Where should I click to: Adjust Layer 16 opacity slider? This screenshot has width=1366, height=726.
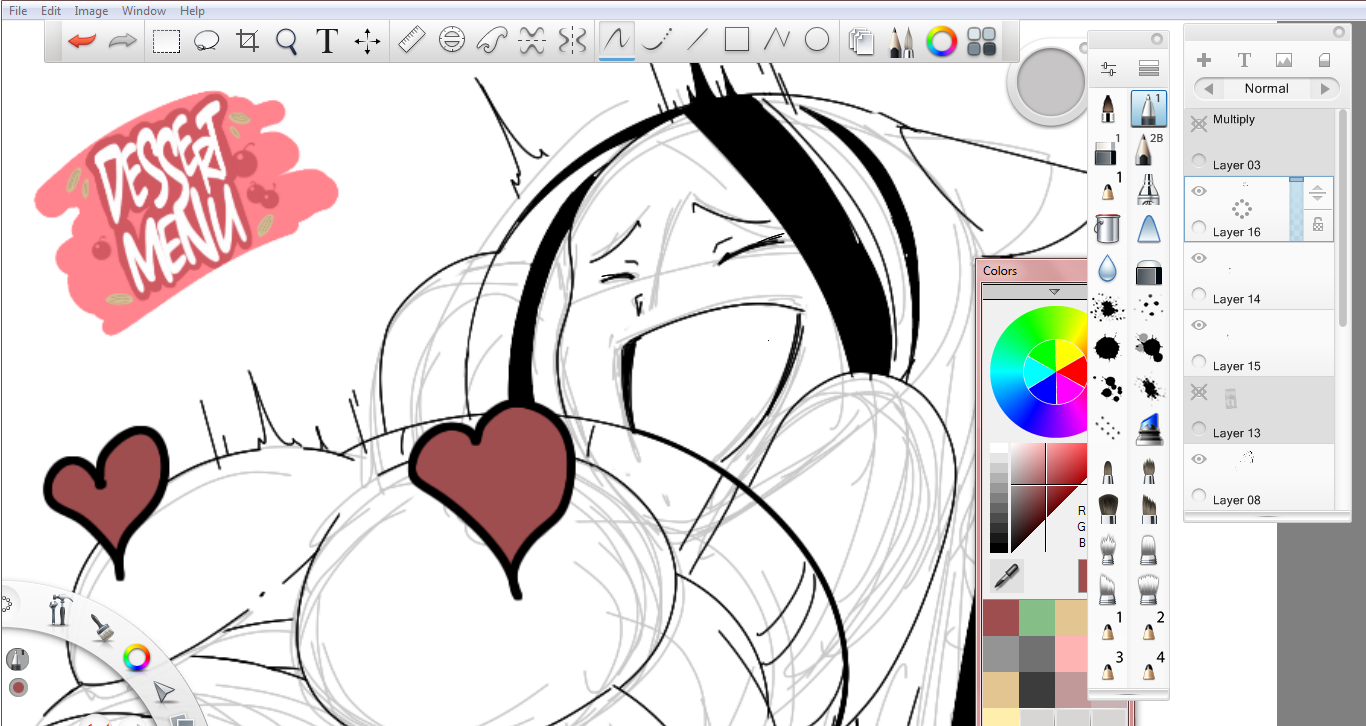click(x=1296, y=209)
